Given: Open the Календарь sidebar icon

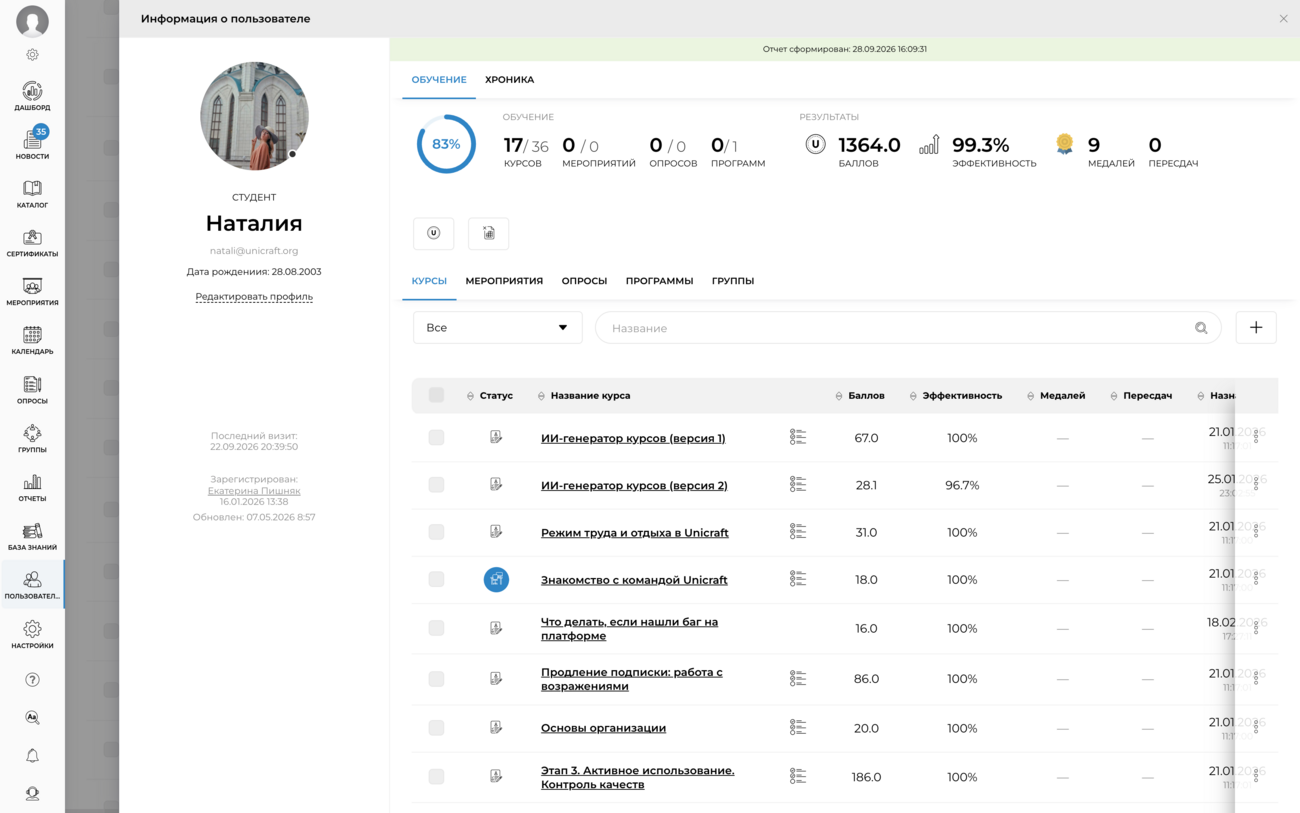Looking at the screenshot, I should tap(32, 340).
